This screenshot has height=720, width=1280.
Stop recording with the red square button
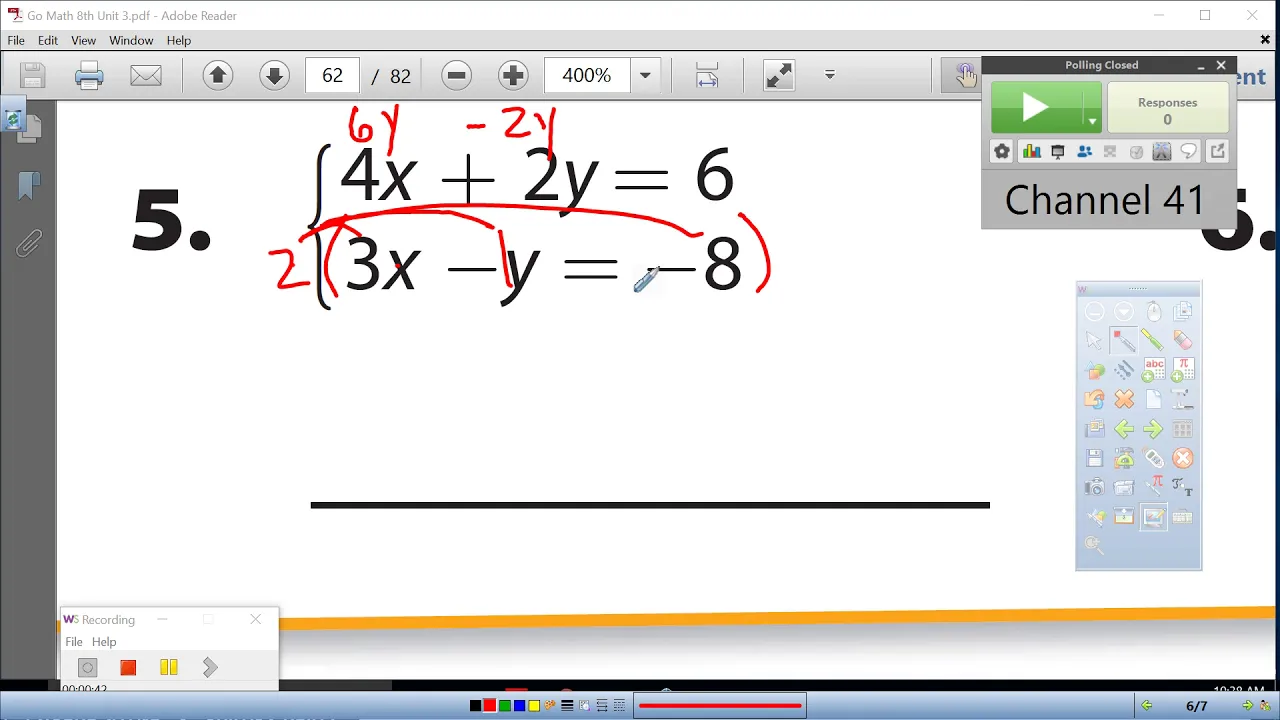point(128,668)
